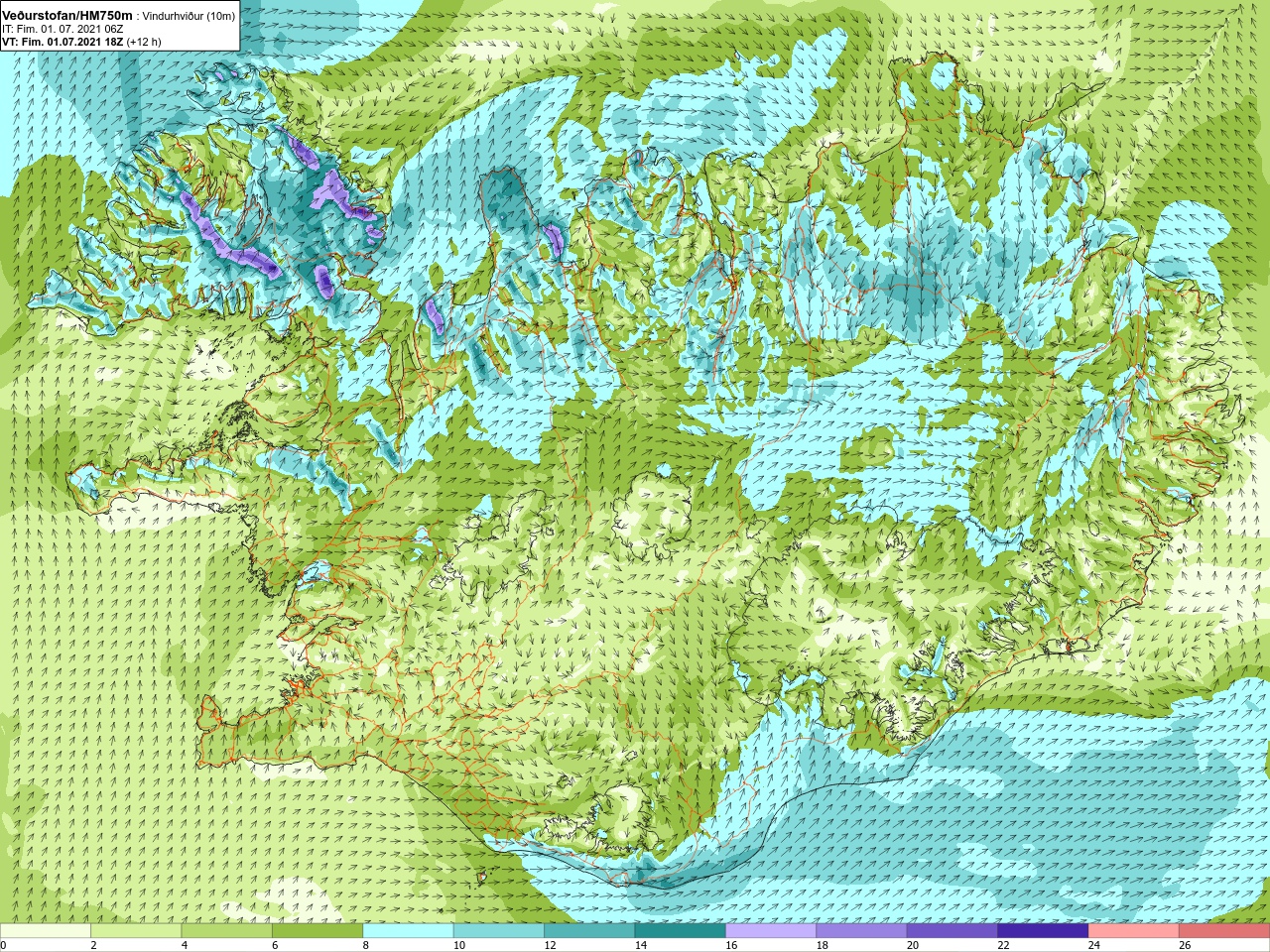This screenshot has height=952, width=1270.
Task: Click the dark teal 14–16 legend swatch
Action: (x=681, y=931)
